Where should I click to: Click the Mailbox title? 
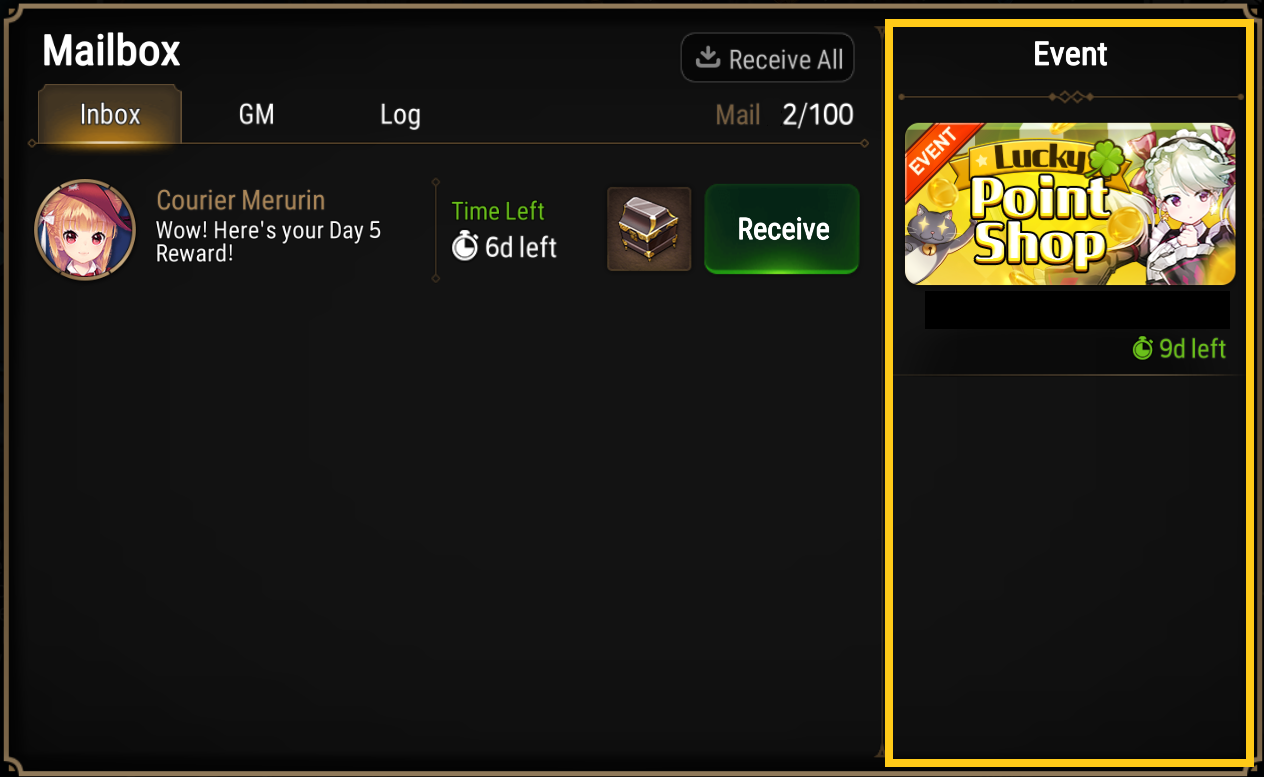[x=111, y=50]
